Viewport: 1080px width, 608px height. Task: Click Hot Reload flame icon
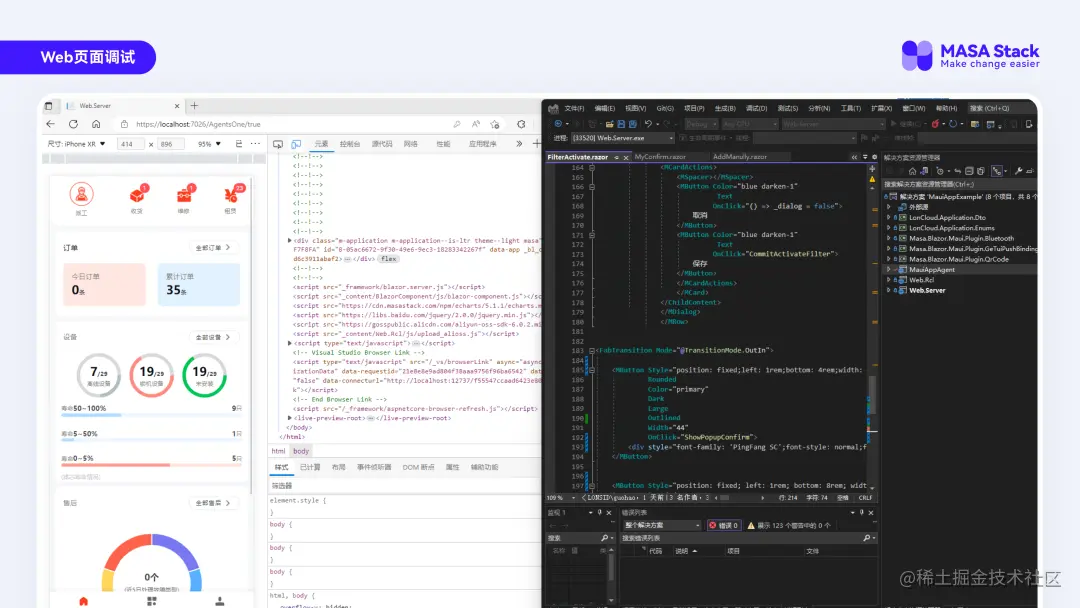pos(935,124)
